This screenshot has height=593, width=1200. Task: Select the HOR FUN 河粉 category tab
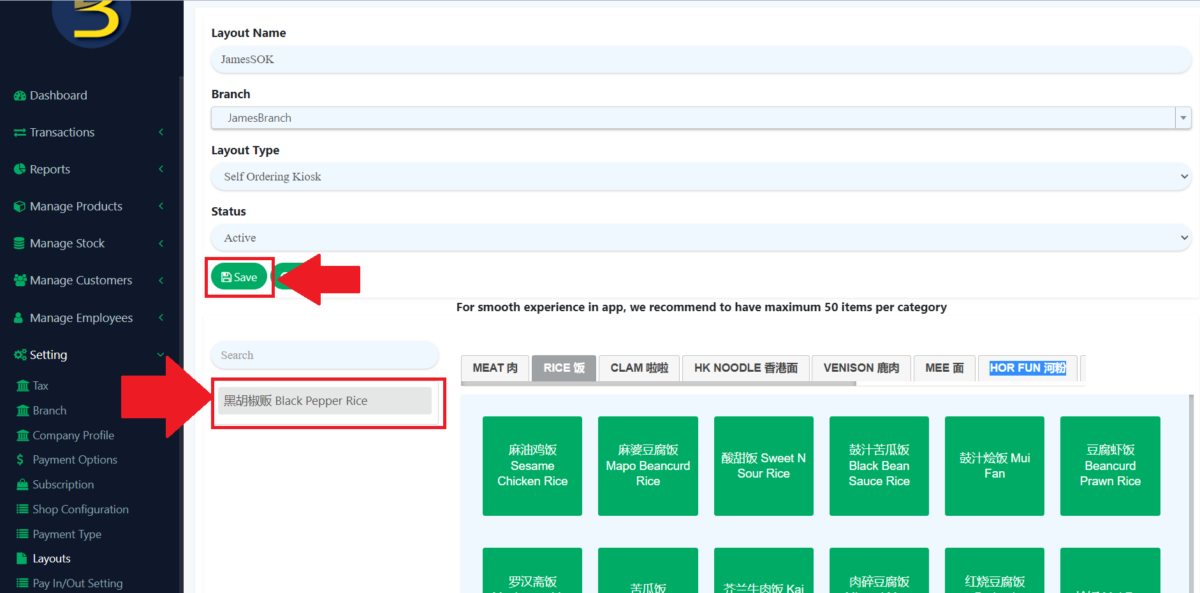pos(1027,367)
